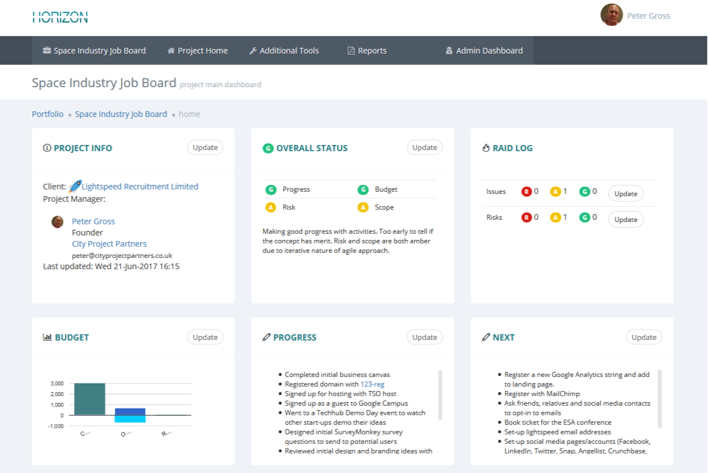This screenshot has height=473, width=709.
Task: Click amber status badge beside Risk
Action: [x=270, y=208]
